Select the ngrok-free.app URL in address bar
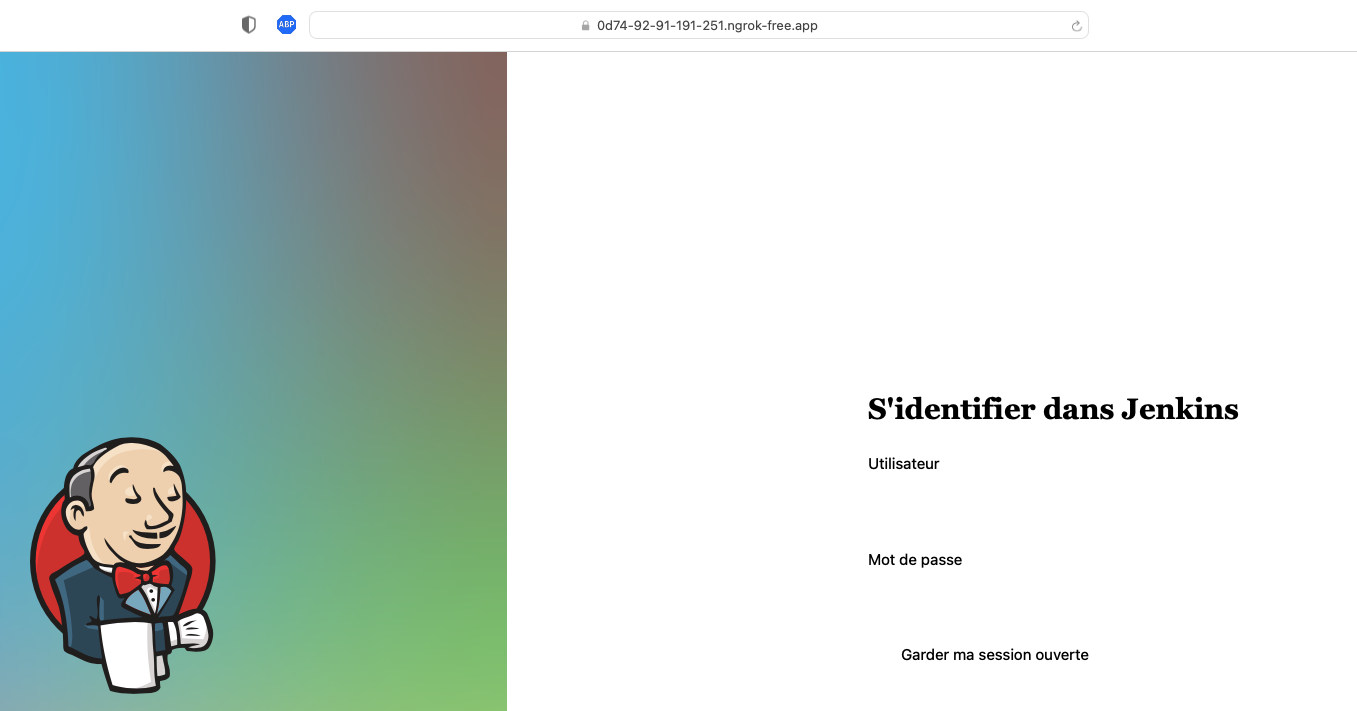The height and width of the screenshot is (711, 1357). coord(706,26)
